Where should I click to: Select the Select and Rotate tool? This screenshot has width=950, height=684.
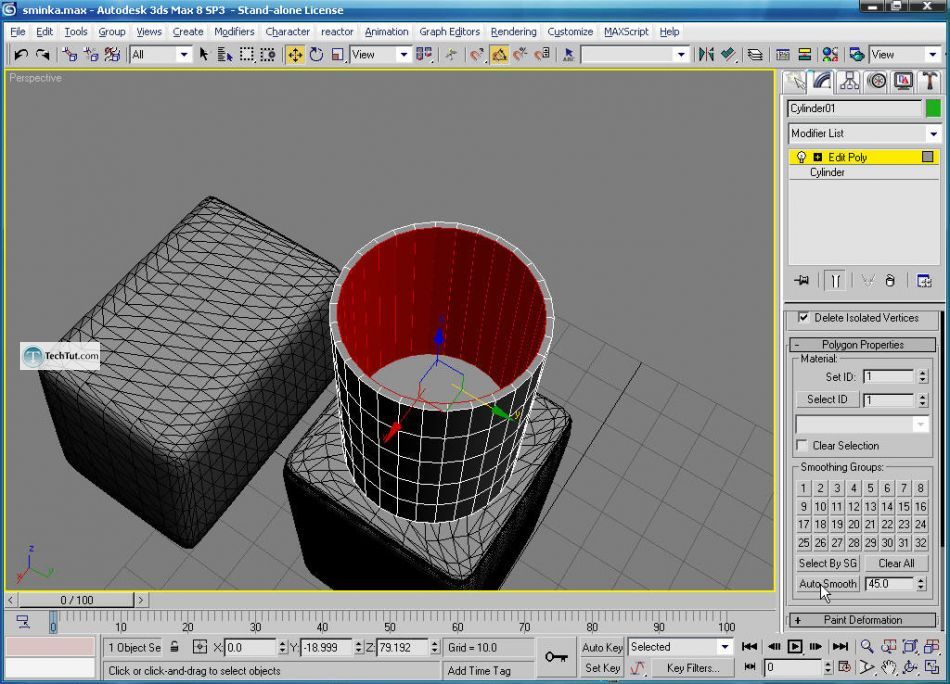pyautogui.click(x=316, y=55)
